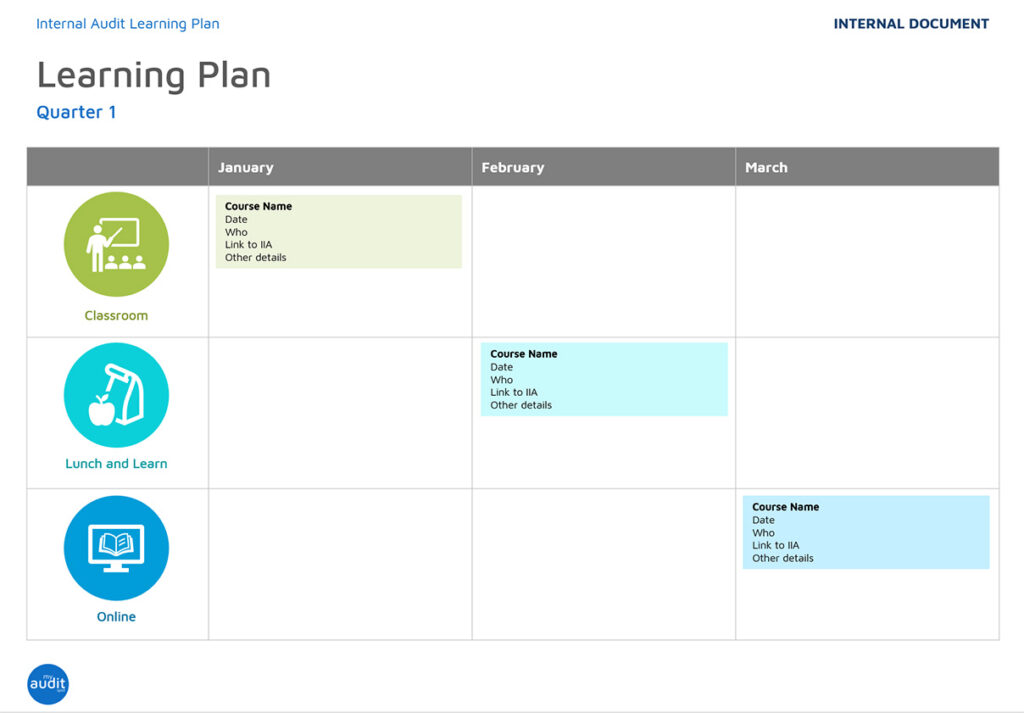Click the Online monitor book icon
The image size is (1024, 713).
[116, 548]
